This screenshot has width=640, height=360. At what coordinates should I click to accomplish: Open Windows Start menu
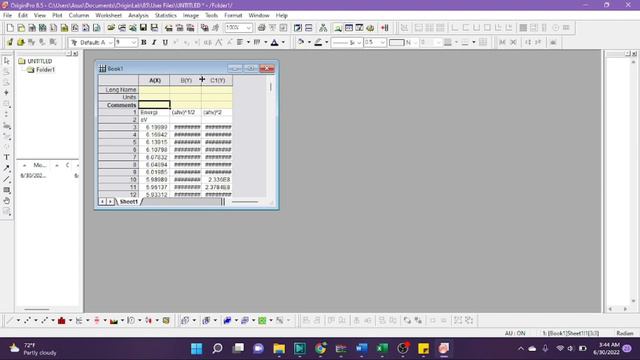click(x=197, y=349)
